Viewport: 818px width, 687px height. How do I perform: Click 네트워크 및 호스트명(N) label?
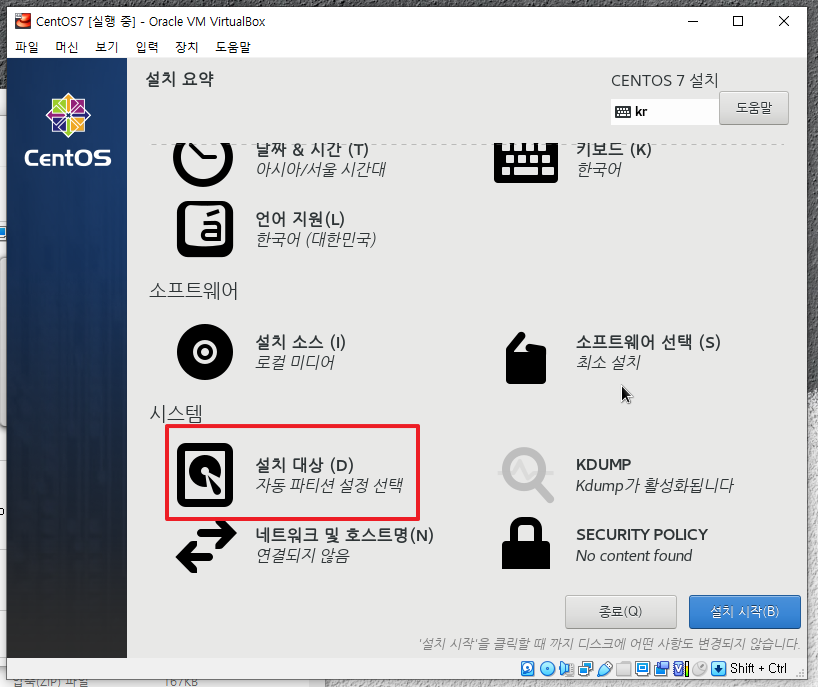point(344,535)
